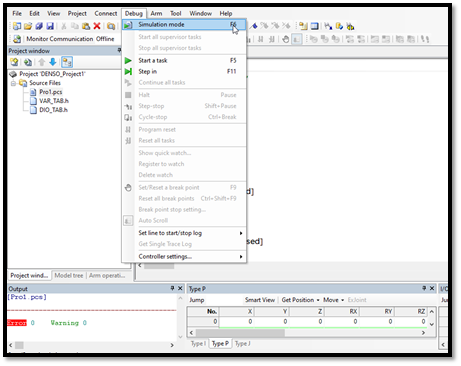This screenshot has height=366, width=461.
Task: Click the Step in icon in Debug menu
Action: click(x=128, y=72)
